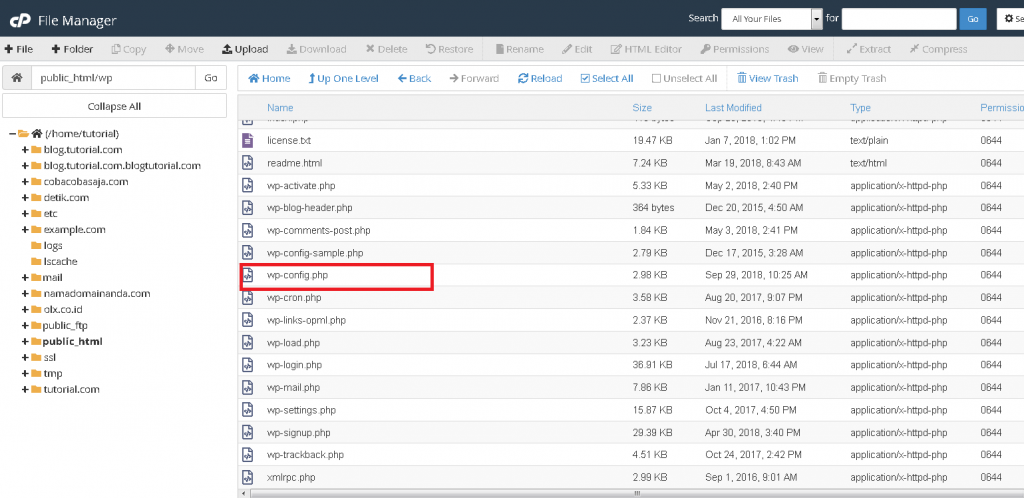Select the xmlrpc.php file icon
The height and width of the screenshot is (498, 1024).
click(248, 477)
